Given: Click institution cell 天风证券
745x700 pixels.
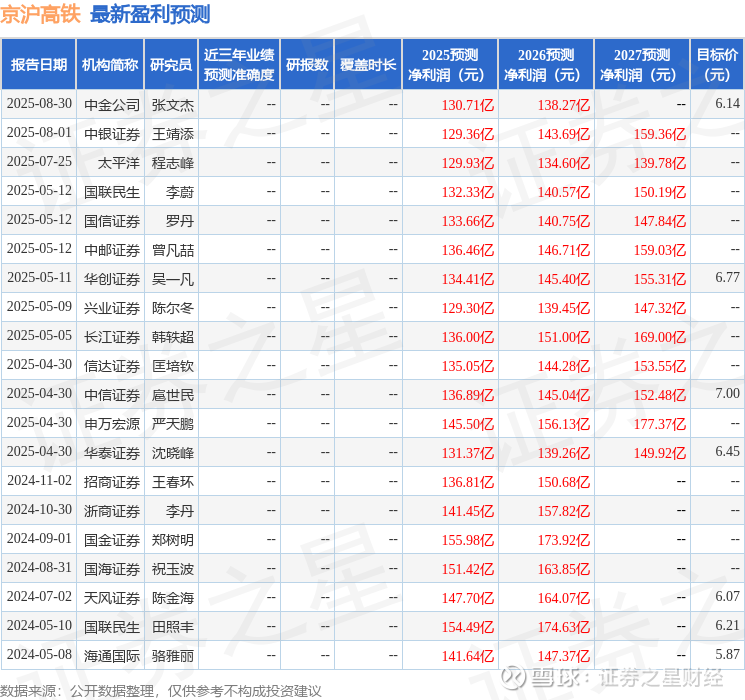Looking at the screenshot, I should [112, 598].
